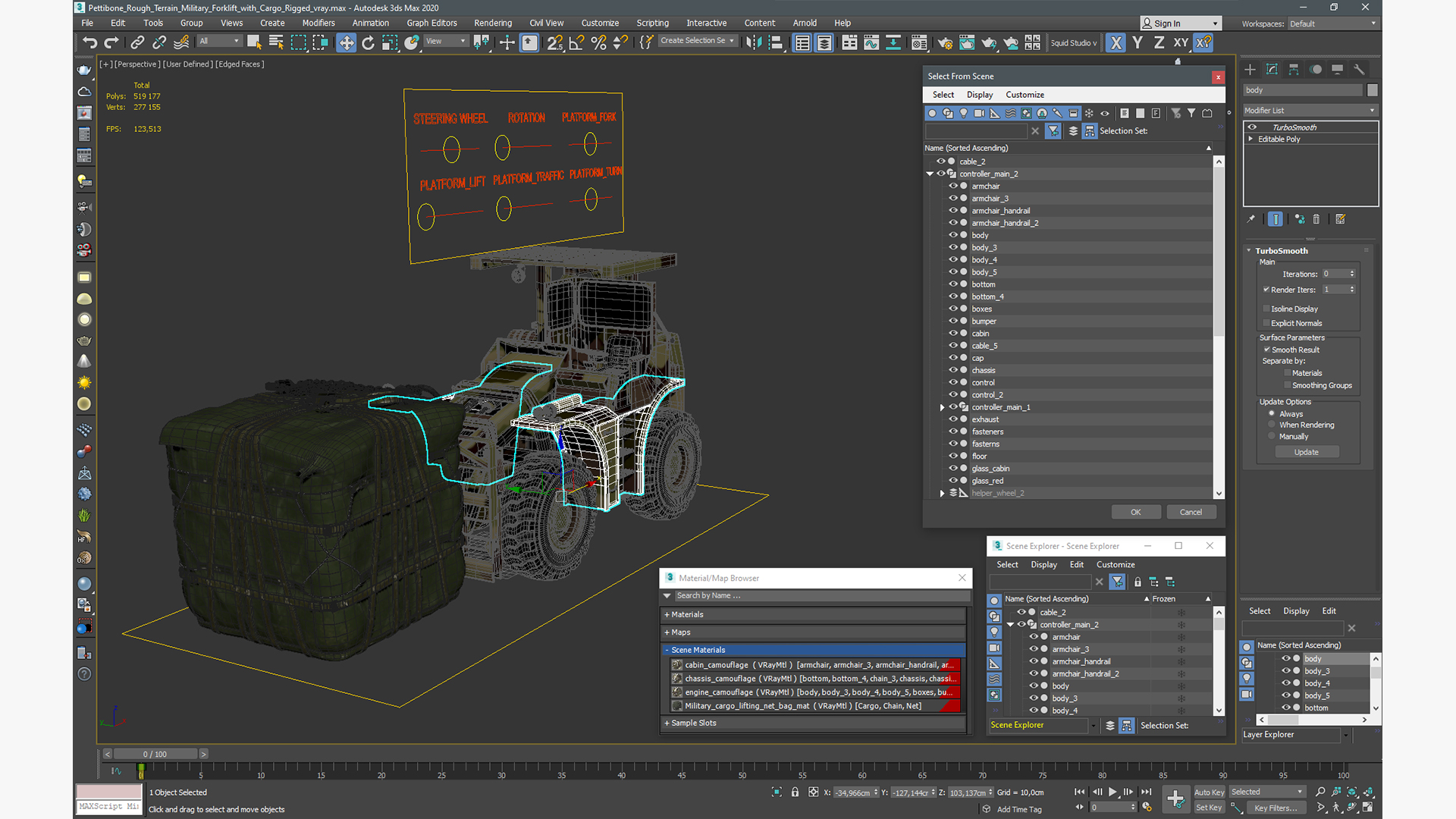The height and width of the screenshot is (819, 1456).
Task: Click Cancel in Select From Scene dialog
Action: pos(1191,512)
